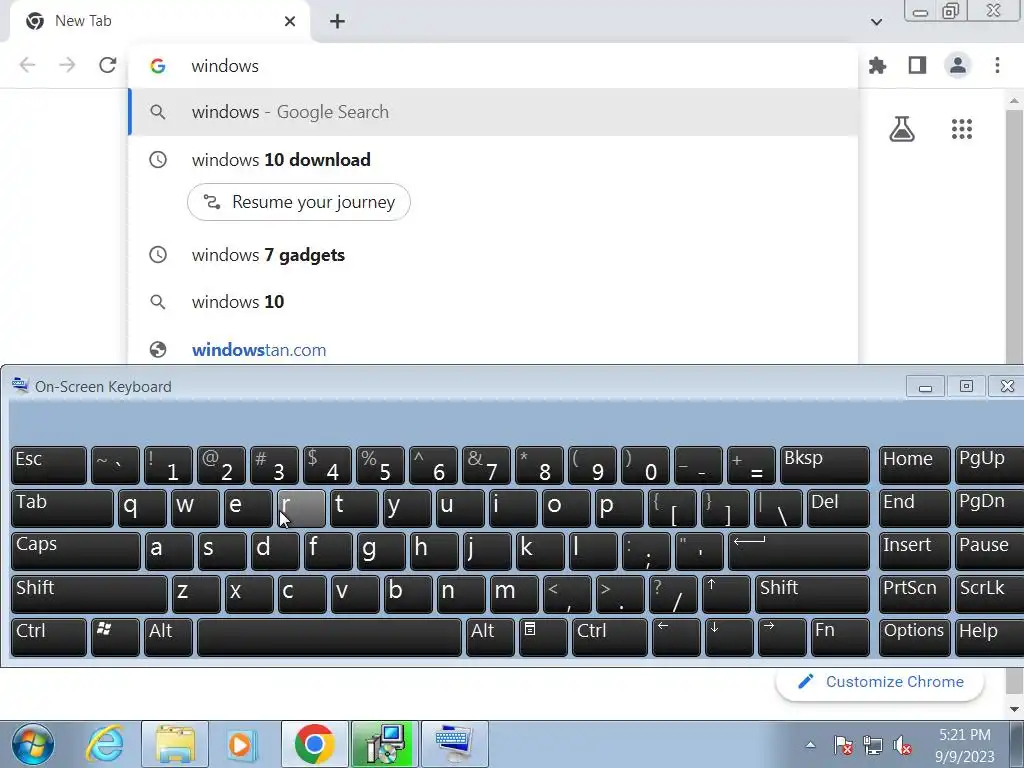Go forward with the right arrow icon
This screenshot has height=768, width=1024.
click(67, 65)
